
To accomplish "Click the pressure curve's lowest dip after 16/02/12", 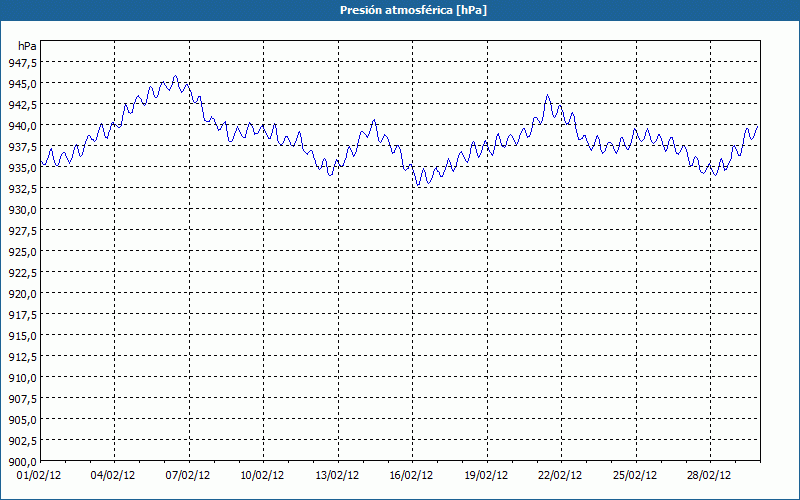I will coord(418,185).
